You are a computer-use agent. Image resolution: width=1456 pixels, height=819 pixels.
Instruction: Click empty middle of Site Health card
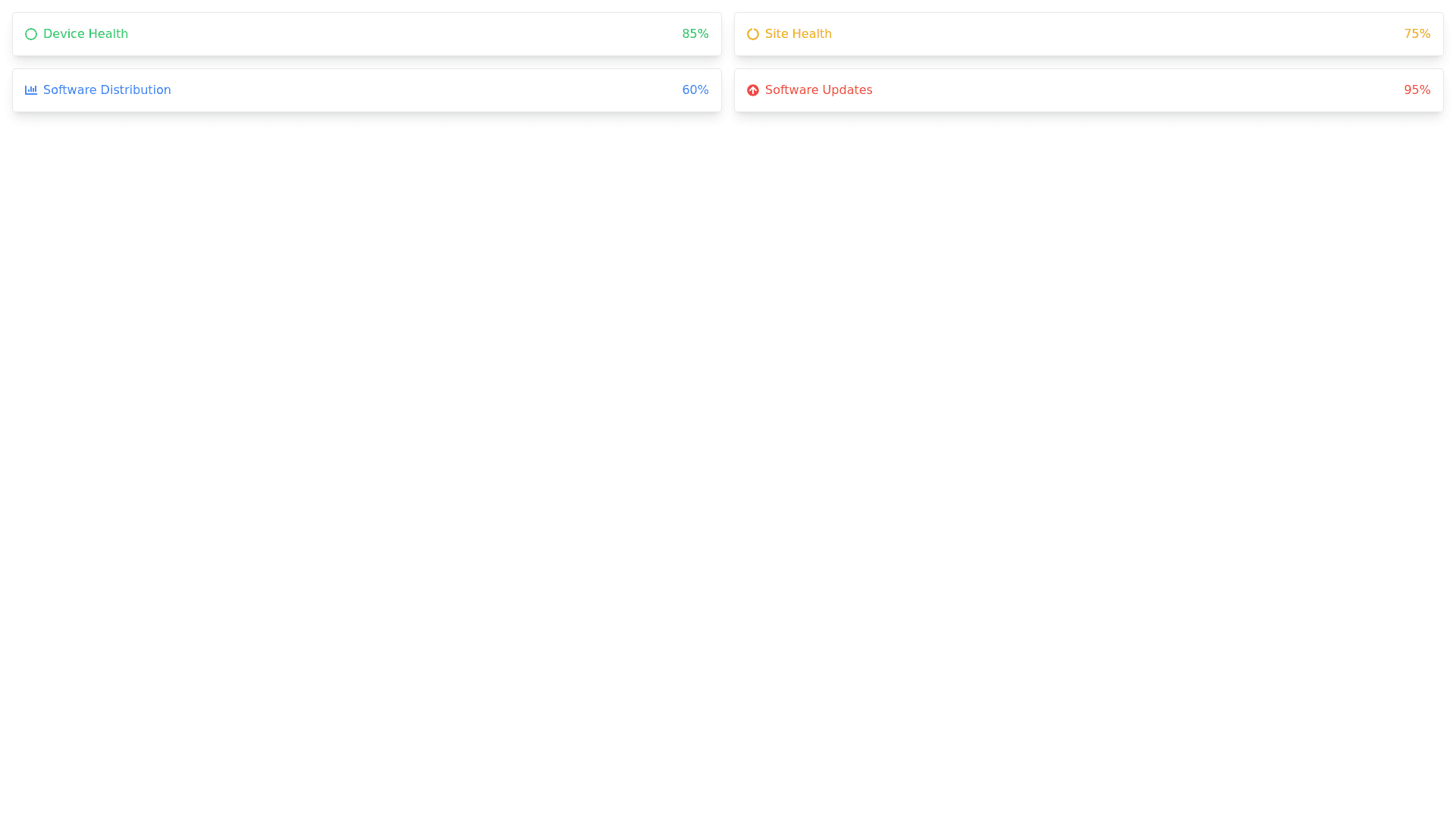1115,34
